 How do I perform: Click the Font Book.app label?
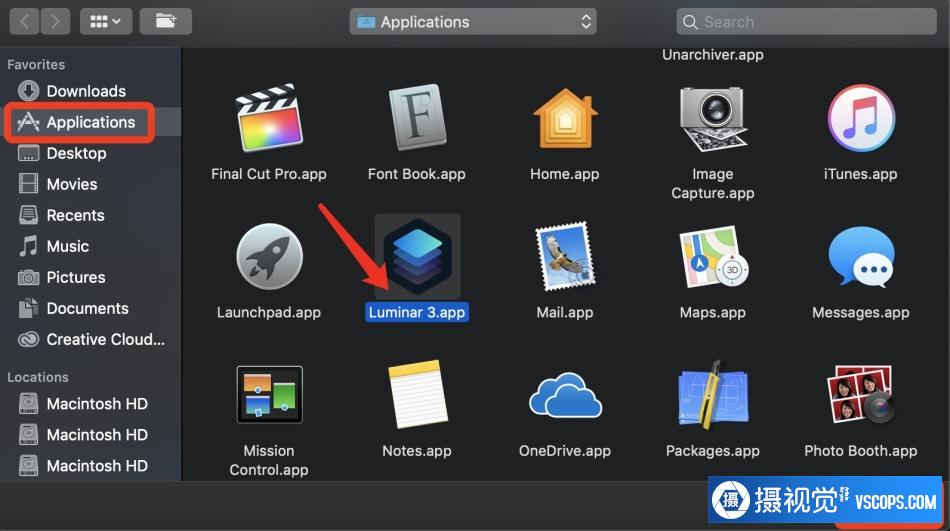417,174
